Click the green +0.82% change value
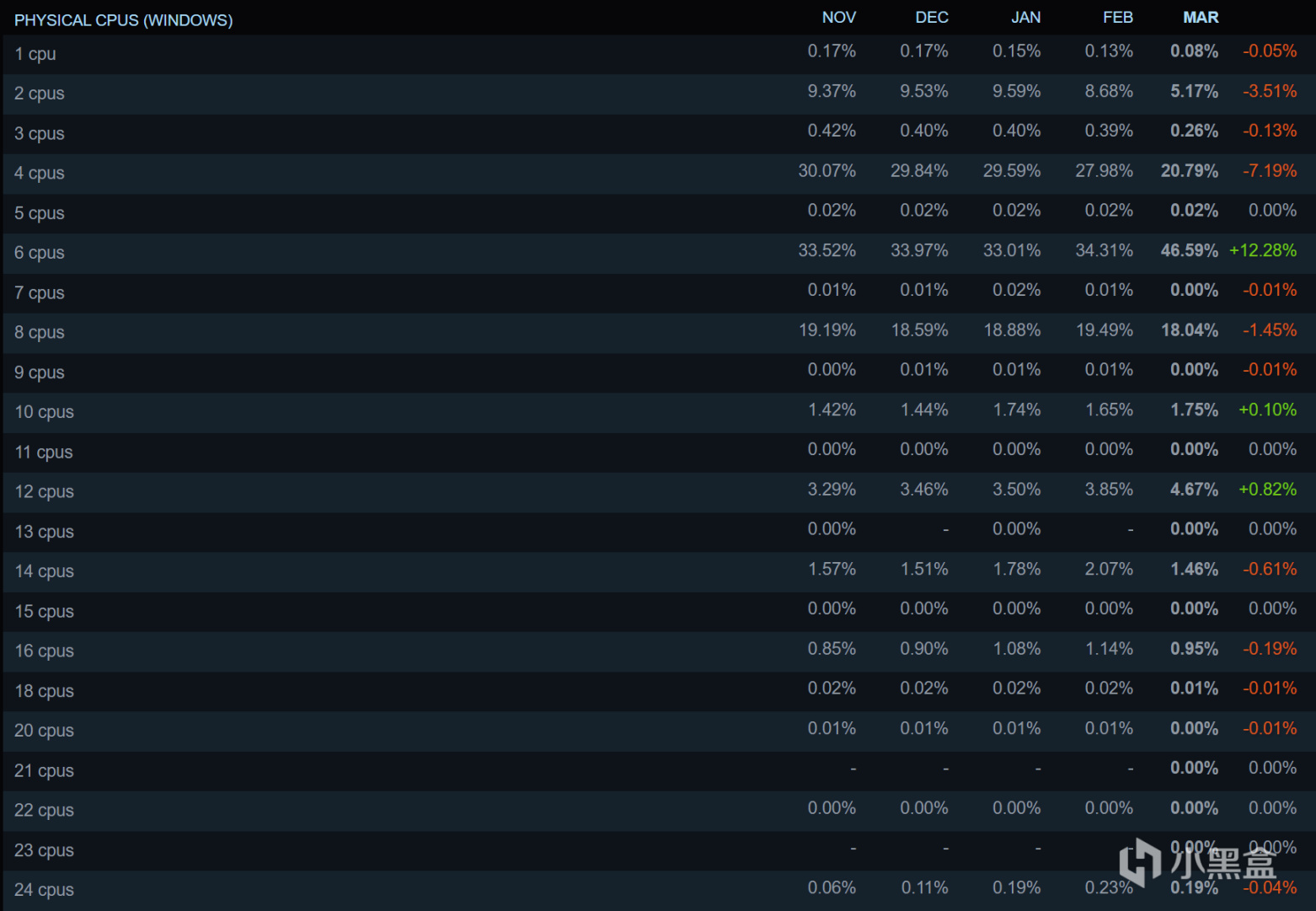This screenshot has width=1316, height=911. tap(1266, 490)
